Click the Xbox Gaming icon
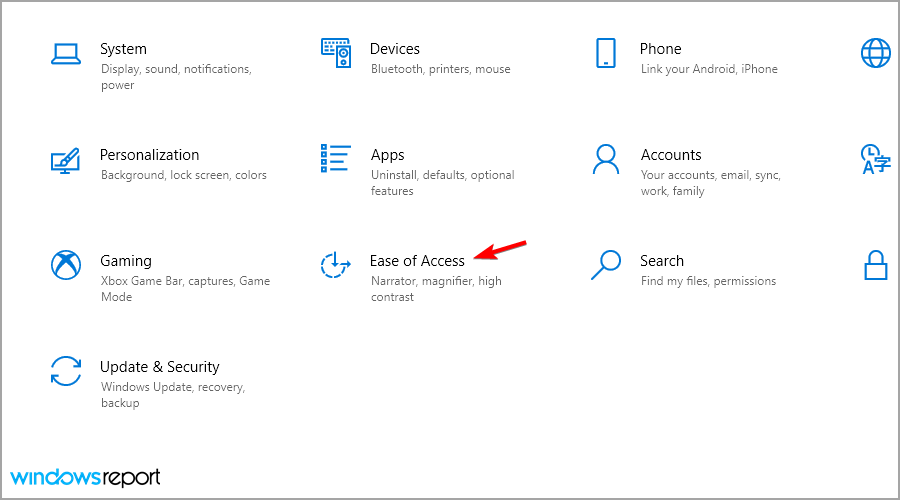Viewport: 900px width, 500px height. (x=66, y=265)
